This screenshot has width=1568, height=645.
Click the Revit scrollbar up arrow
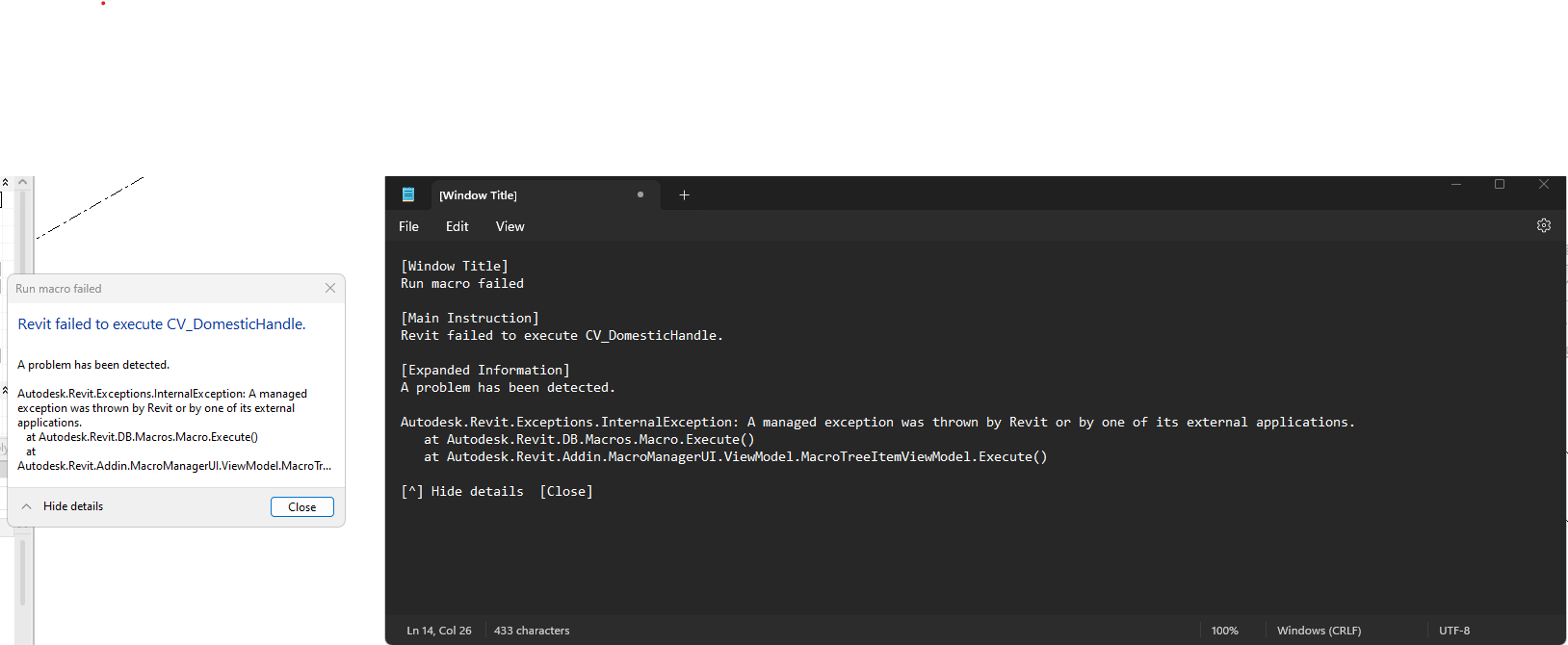(x=23, y=182)
